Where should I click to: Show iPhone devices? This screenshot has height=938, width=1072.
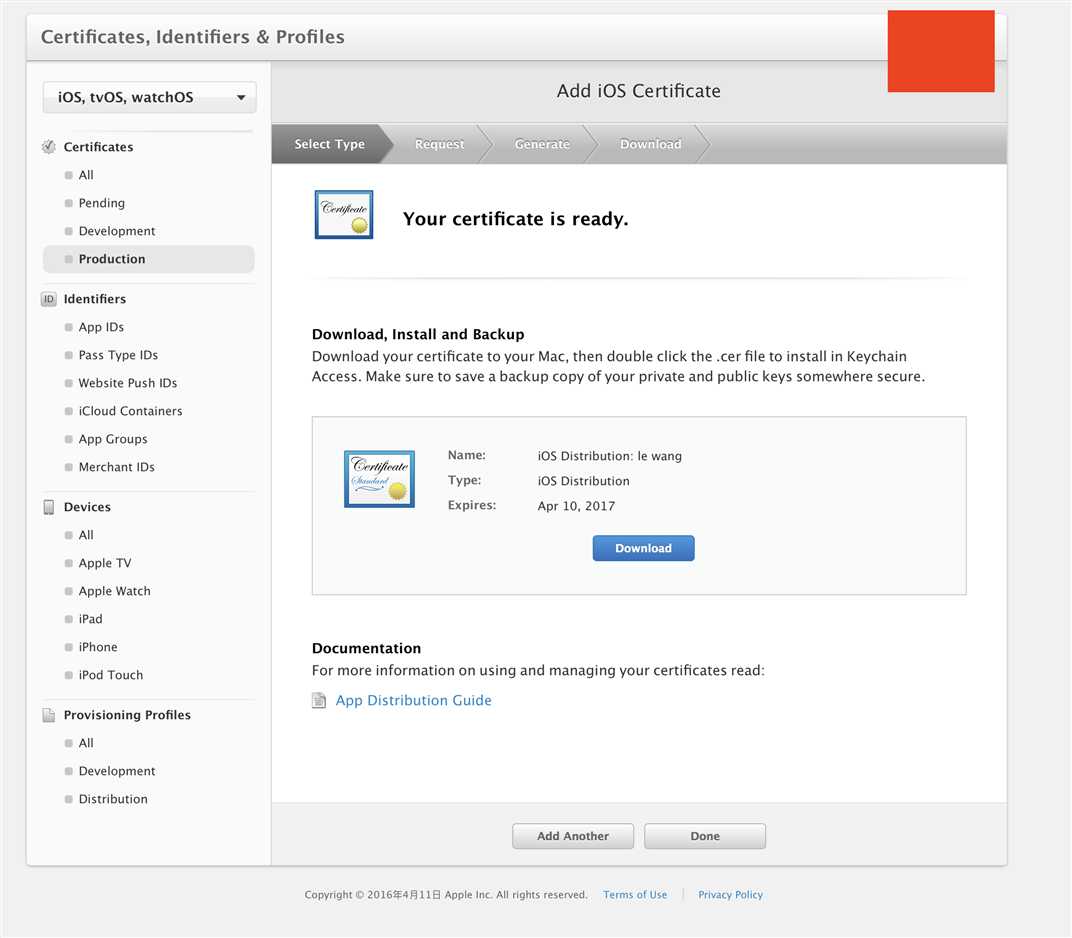98,647
